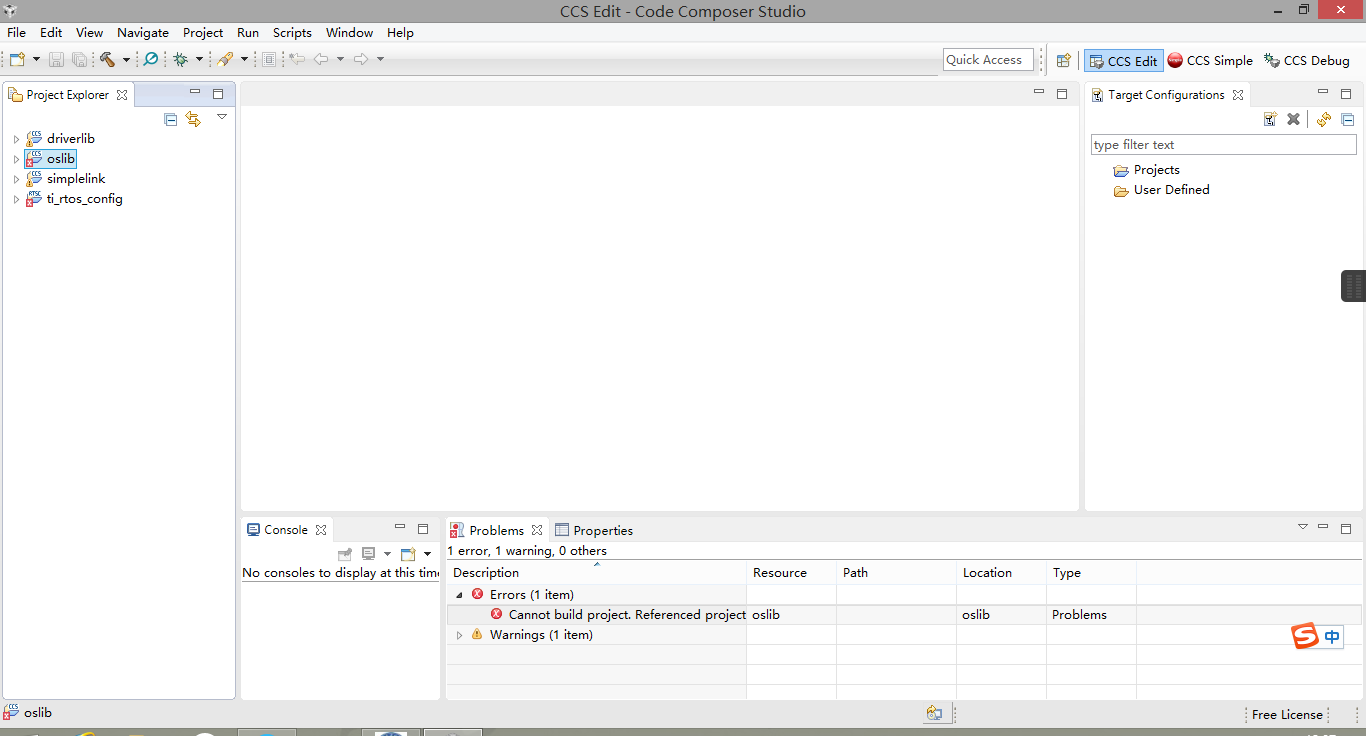The image size is (1366, 736).
Task: Expand the ti_rtos_config project
Action: (16, 199)
